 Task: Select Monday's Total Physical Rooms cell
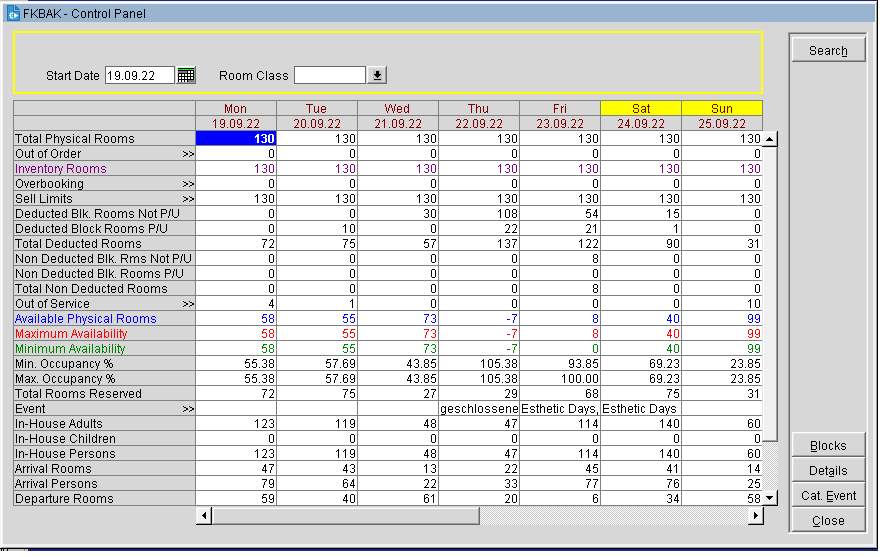[236, 139]
